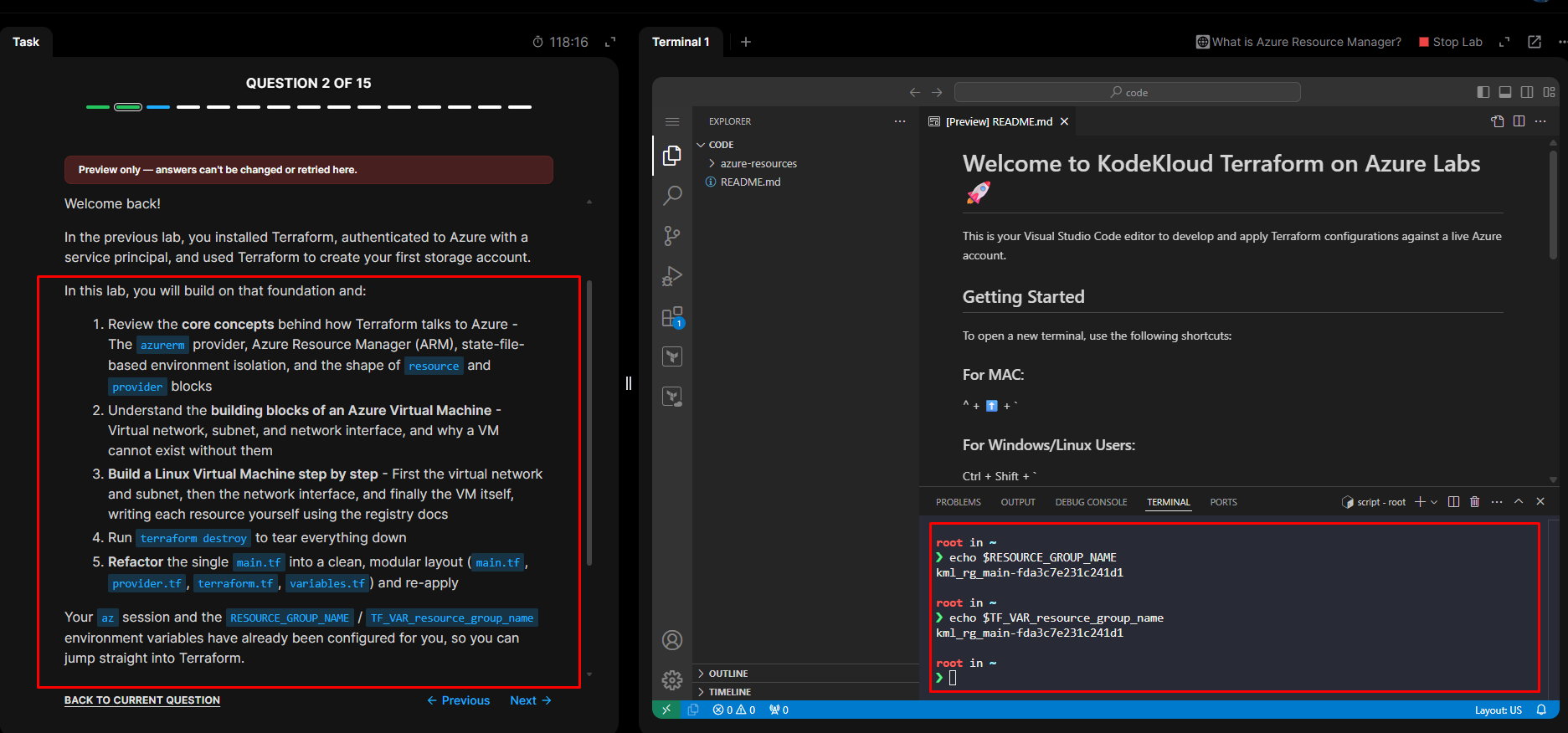
Task: Click the code search field
Action: click(x=1127, y=92)
